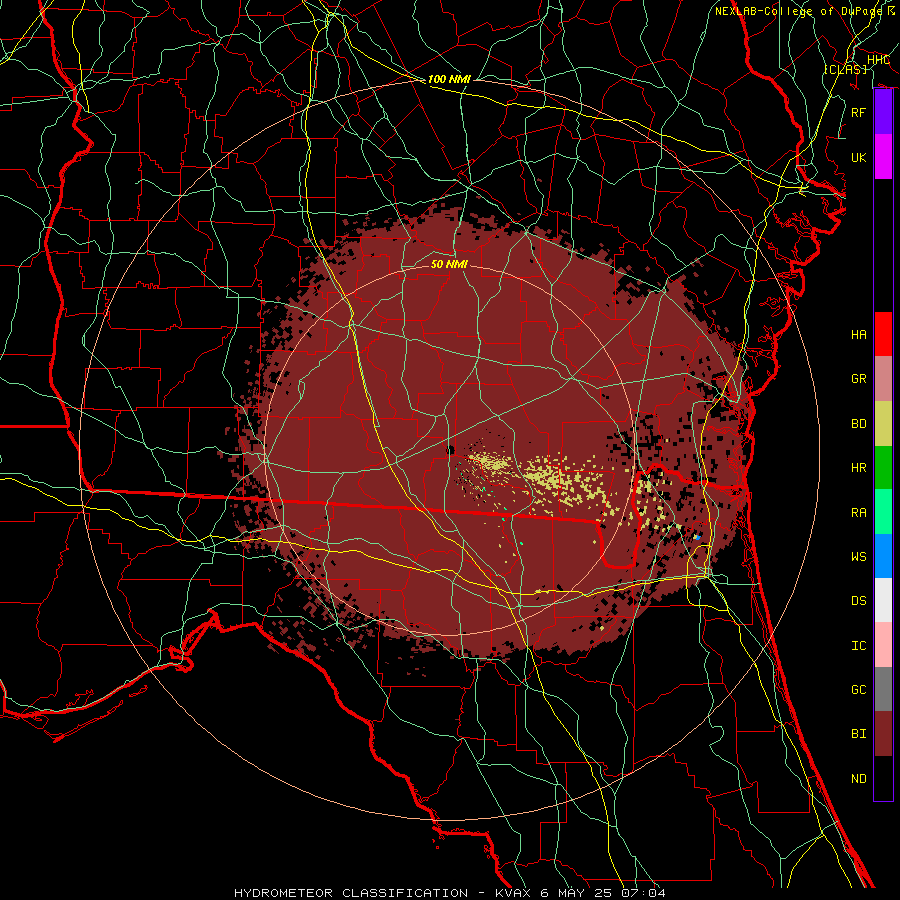Click the RA legend label
The height and width of the screenshot is (900, 900).
[x=858, y=513]
